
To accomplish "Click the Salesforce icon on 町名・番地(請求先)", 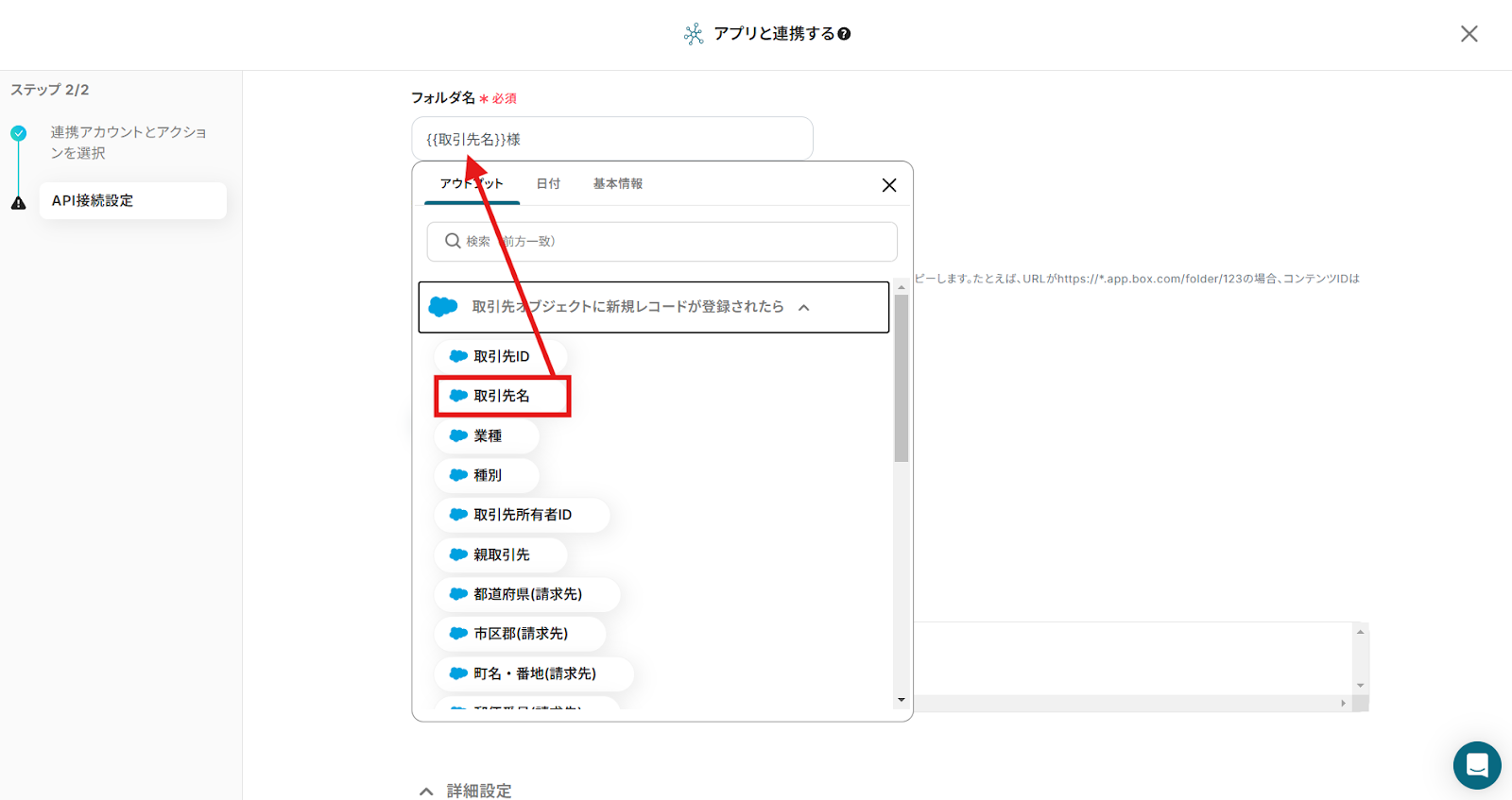I will [458, 673].
